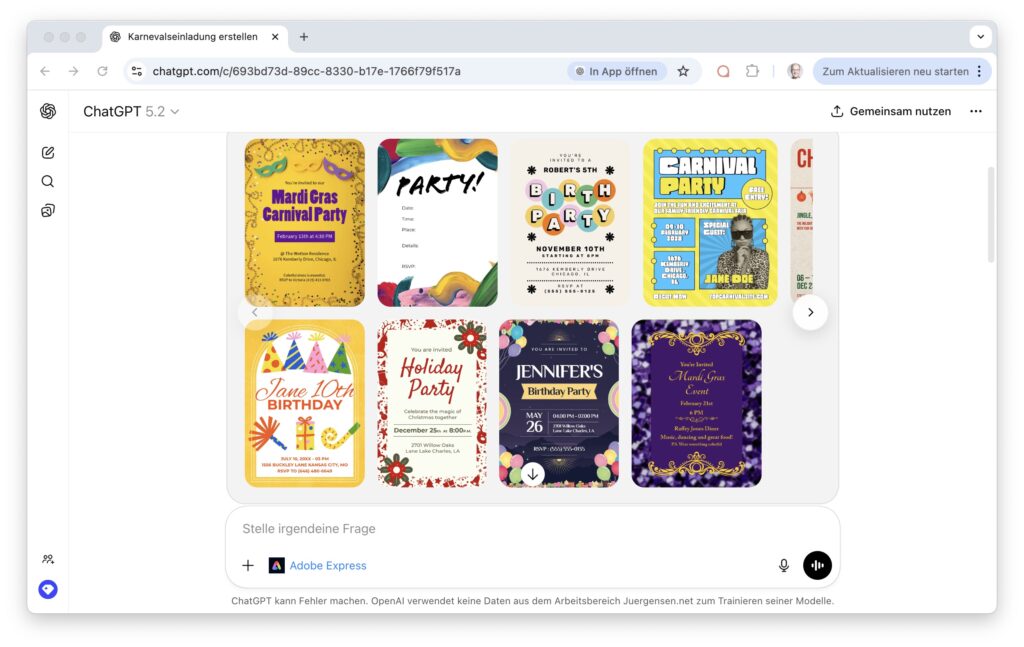Viewport: 1024px width, 647px height.
Task: Click the Adobe Express link in the composer
Action: pos(327,566)
